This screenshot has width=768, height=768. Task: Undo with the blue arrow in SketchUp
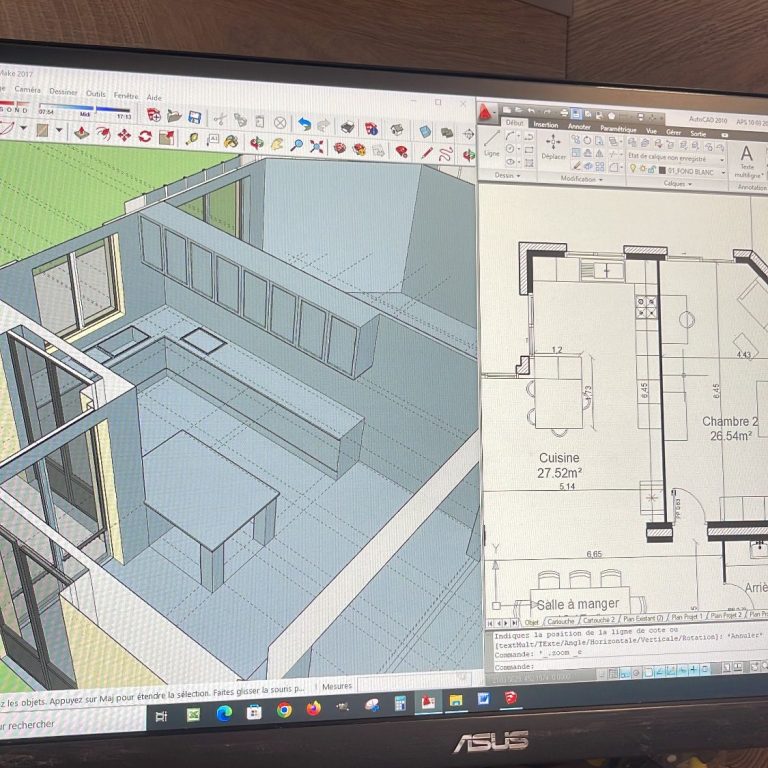tap(304, 124)
